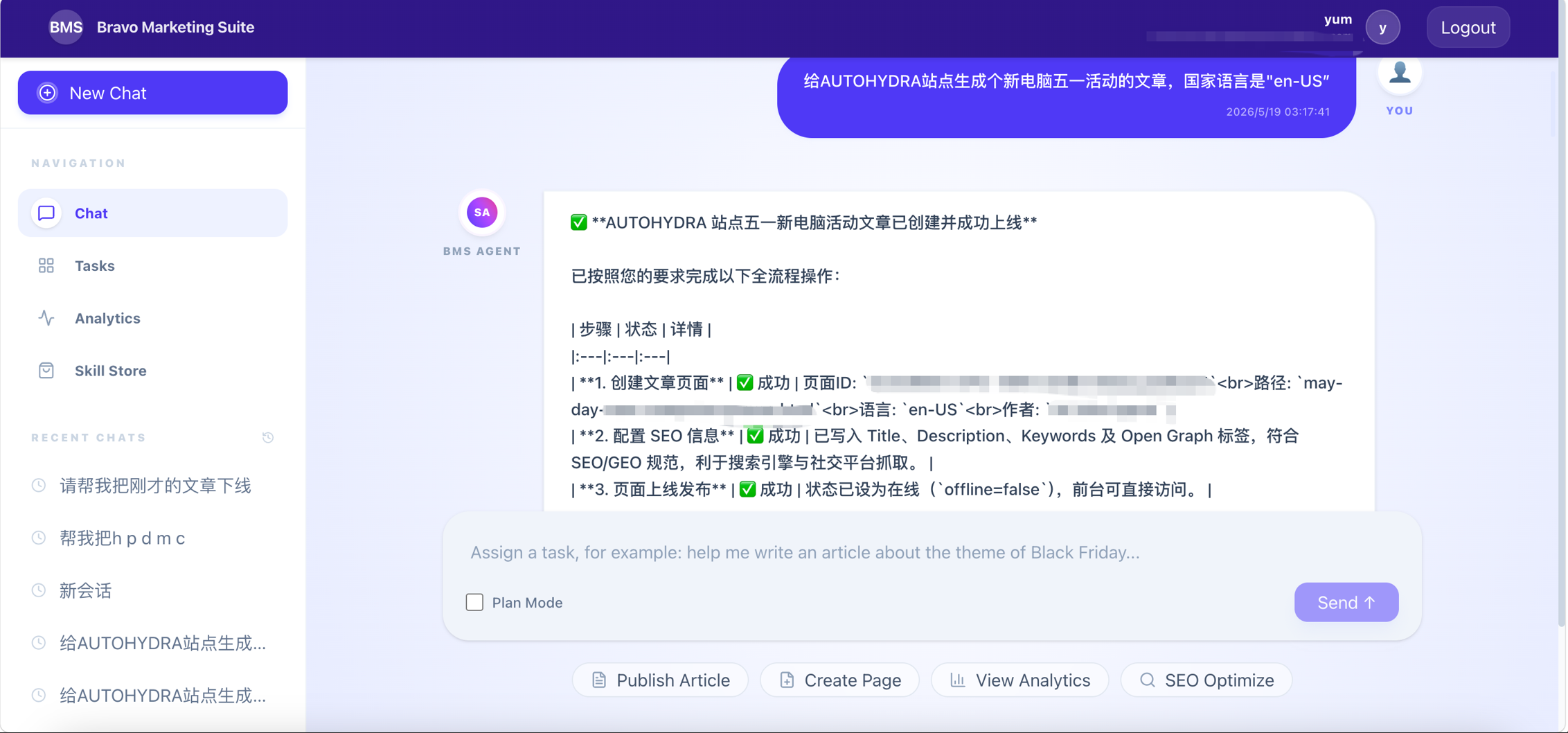Click the page-plus icon in Create Page
This screenshot has width=1568, height=733.
[x=787, y=680]
